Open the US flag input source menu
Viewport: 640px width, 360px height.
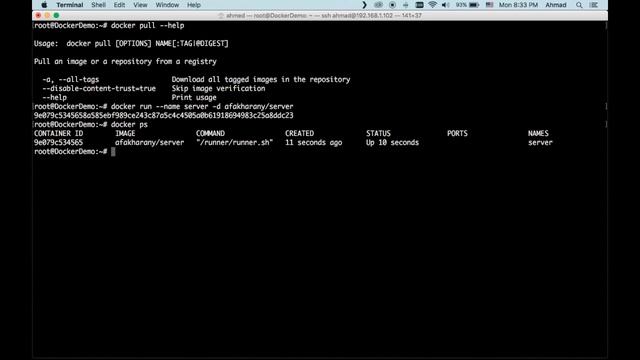click(489, 5)
